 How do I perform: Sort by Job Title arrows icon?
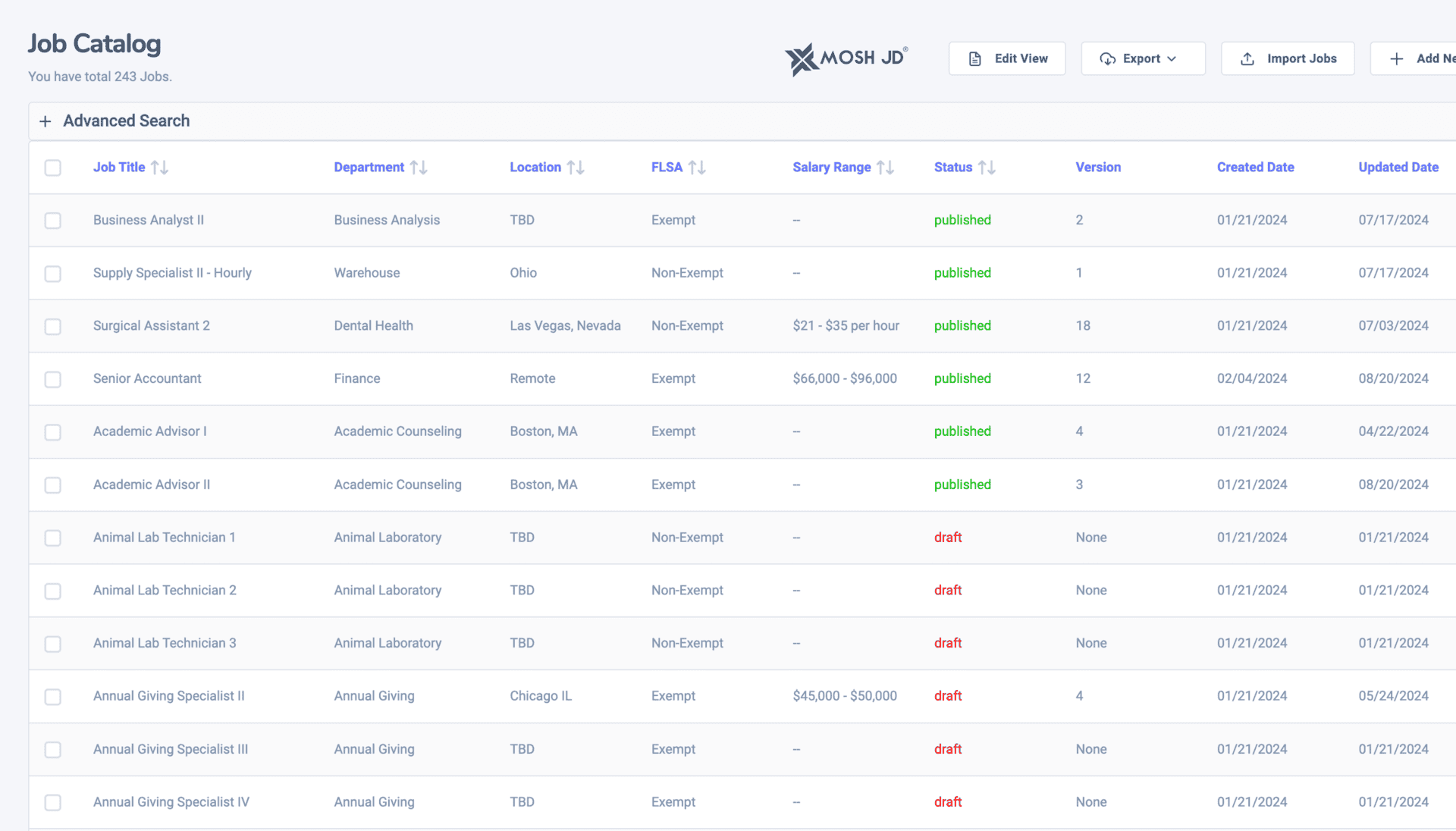click(x=159, y=168)
